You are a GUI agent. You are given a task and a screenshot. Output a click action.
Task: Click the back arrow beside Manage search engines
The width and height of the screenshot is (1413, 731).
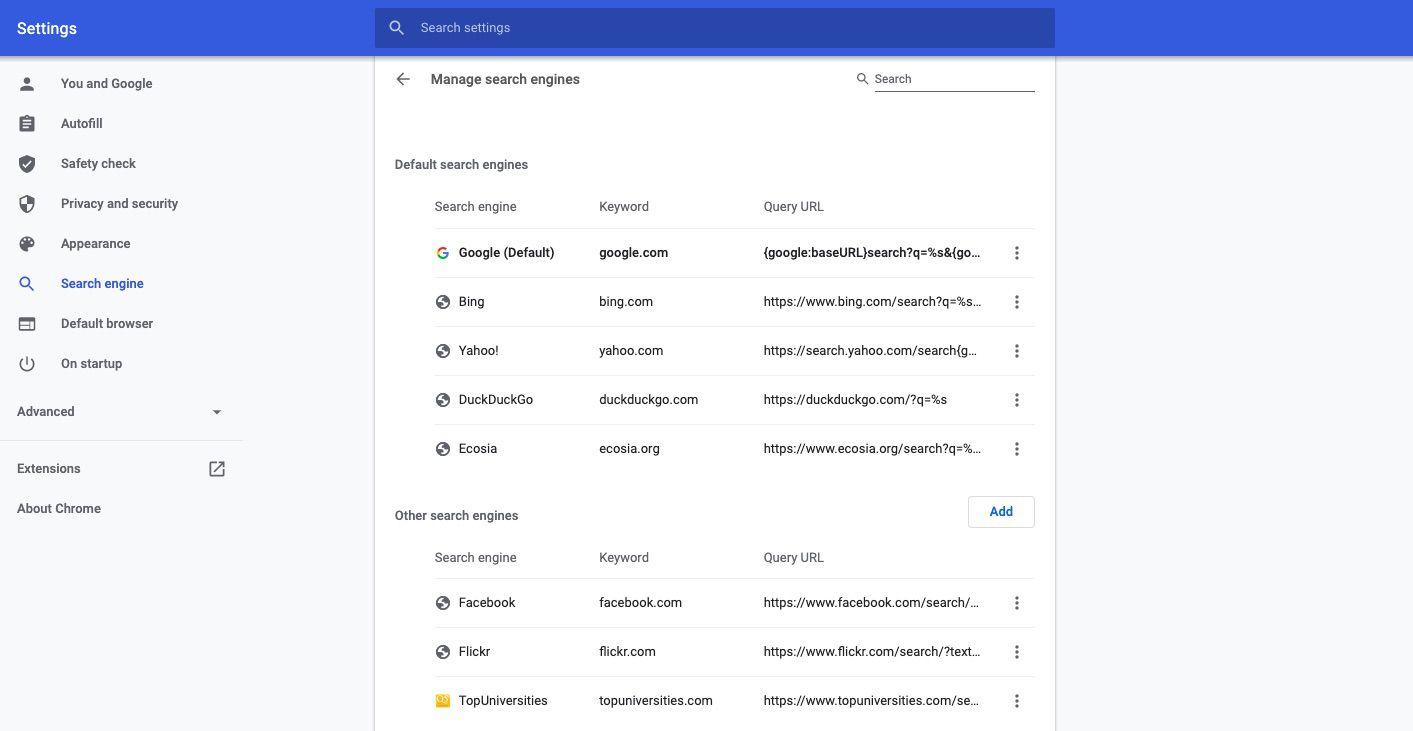click(403, 79)
